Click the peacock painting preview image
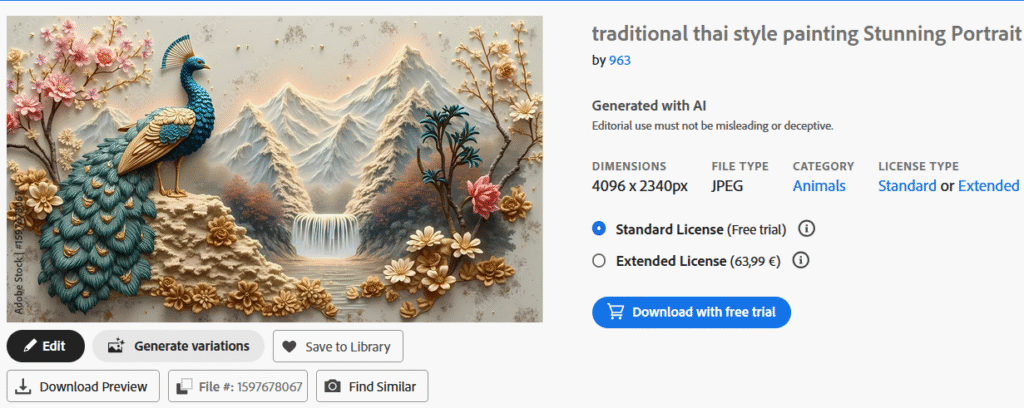The image size is (1024, 408). [x=274, y=168]
